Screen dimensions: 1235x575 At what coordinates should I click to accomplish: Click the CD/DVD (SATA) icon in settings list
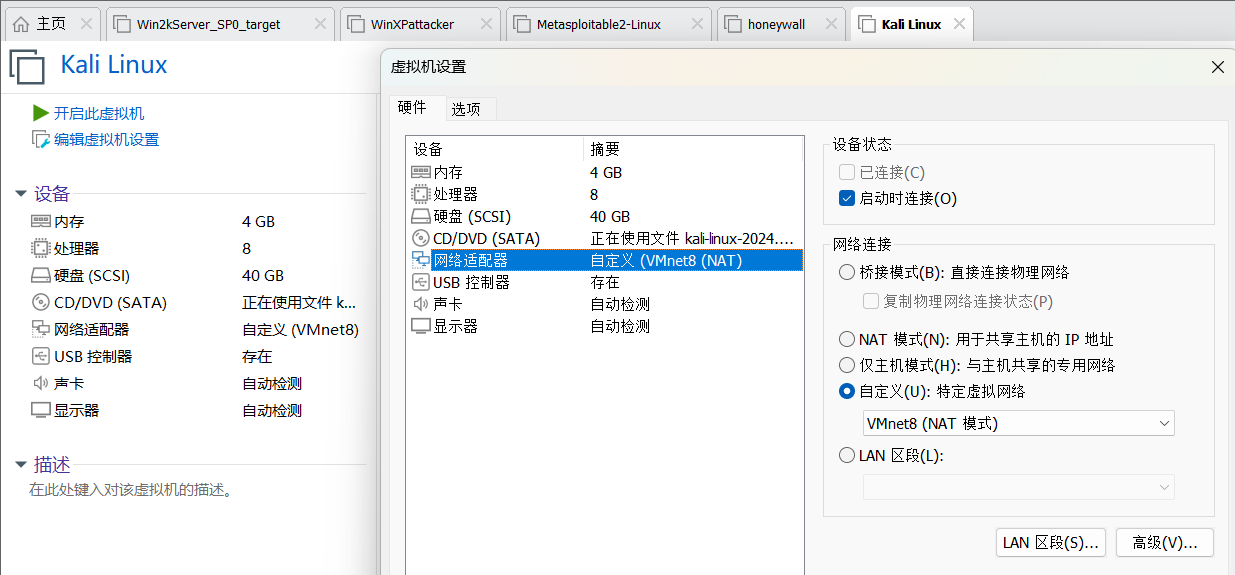pos(420,238)
